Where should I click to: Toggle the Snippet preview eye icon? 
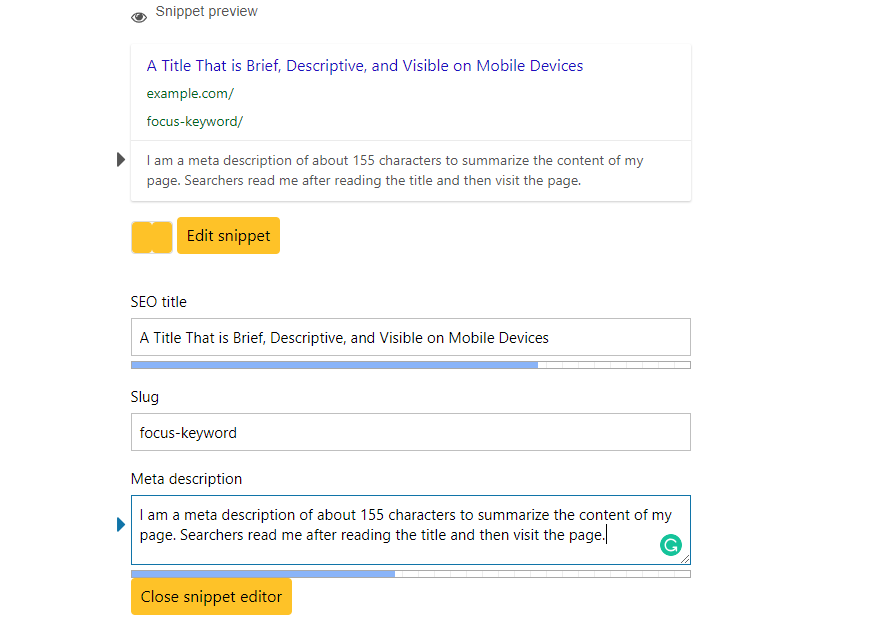pos(138,16)
